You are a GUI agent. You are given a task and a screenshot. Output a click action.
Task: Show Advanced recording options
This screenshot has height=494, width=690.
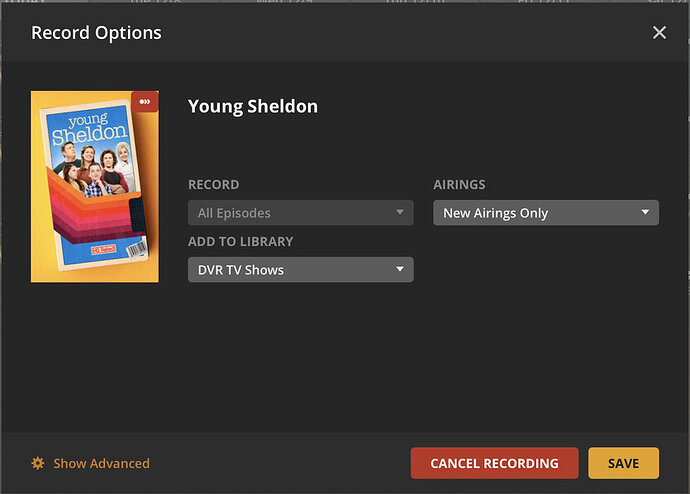pyautogui.click(x=101, y=463)
